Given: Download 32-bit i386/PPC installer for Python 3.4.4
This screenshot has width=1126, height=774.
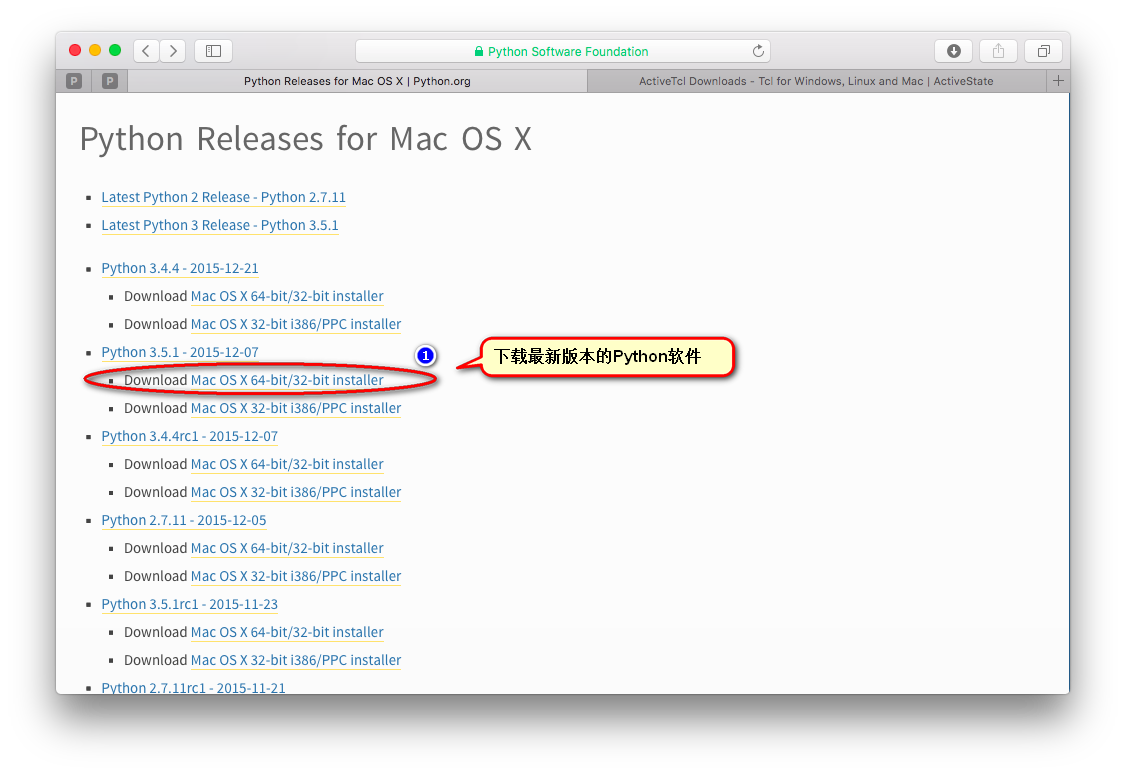Looking at the screenshot, I should coord(296,325).
